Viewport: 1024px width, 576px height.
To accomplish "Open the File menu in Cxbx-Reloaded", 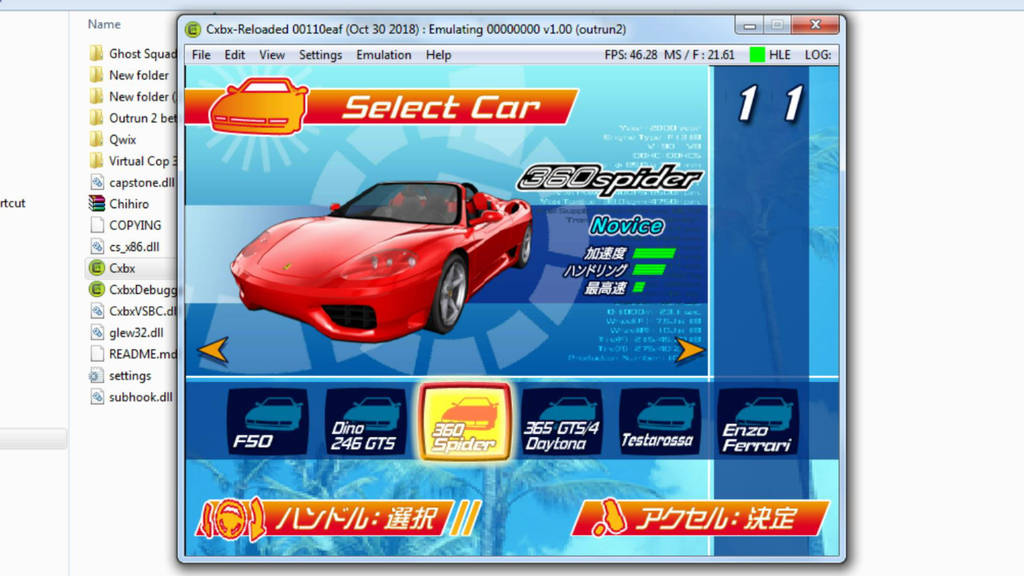I will point(201,55).
